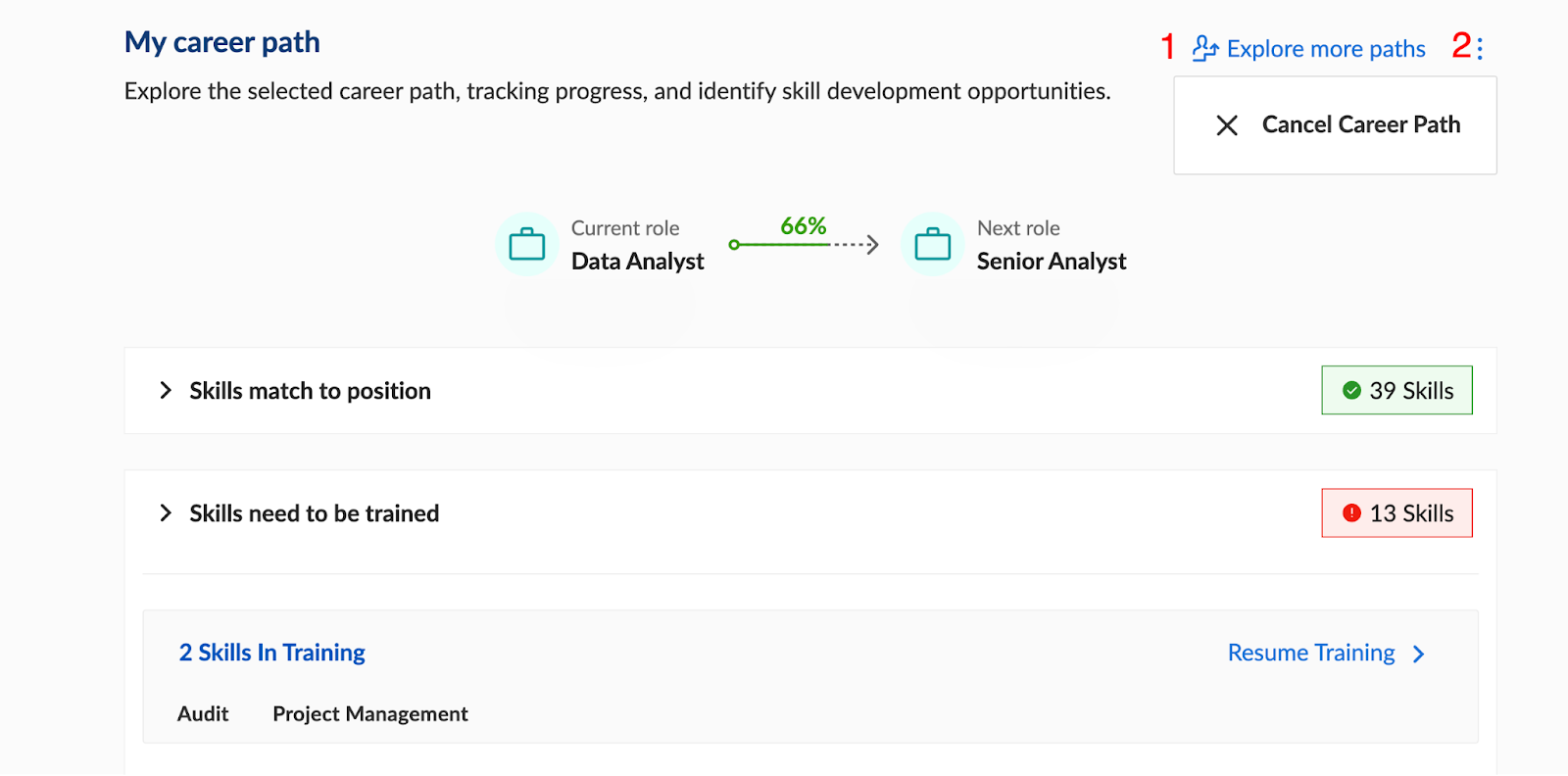
Task: Select the Audit skill label
Action: point(203,713)
